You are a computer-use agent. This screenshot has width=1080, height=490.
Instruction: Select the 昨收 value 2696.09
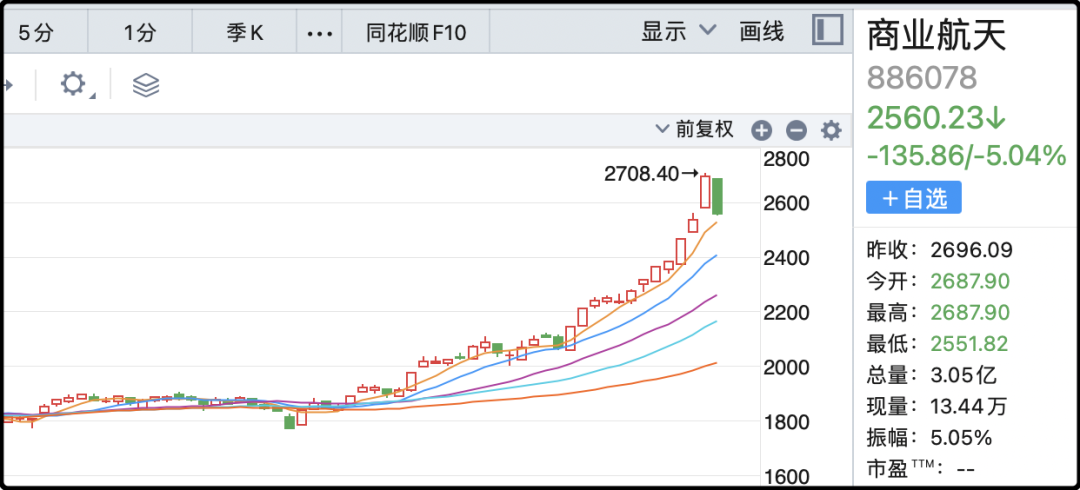971,249
